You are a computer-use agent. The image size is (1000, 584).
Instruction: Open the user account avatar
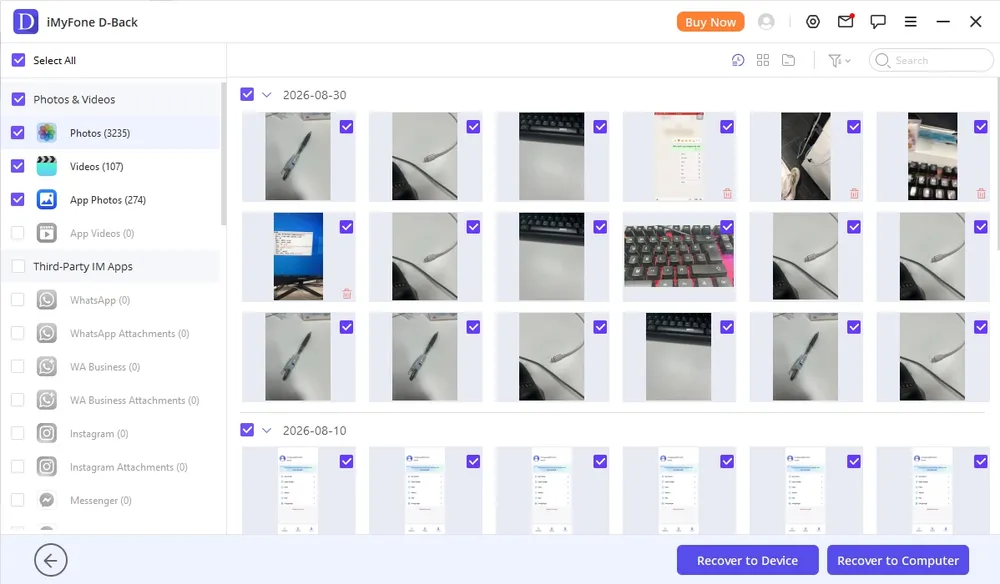pos(766,22)
